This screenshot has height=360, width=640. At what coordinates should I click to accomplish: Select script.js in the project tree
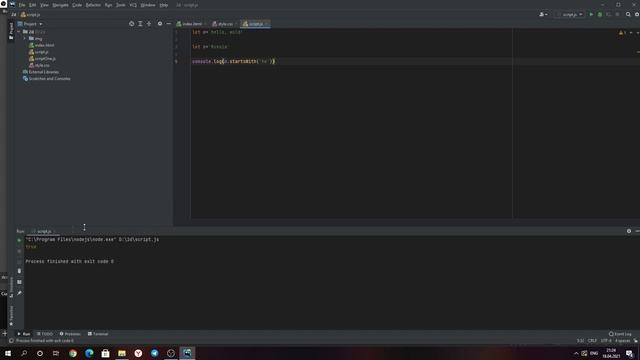(x=41, y=52)
